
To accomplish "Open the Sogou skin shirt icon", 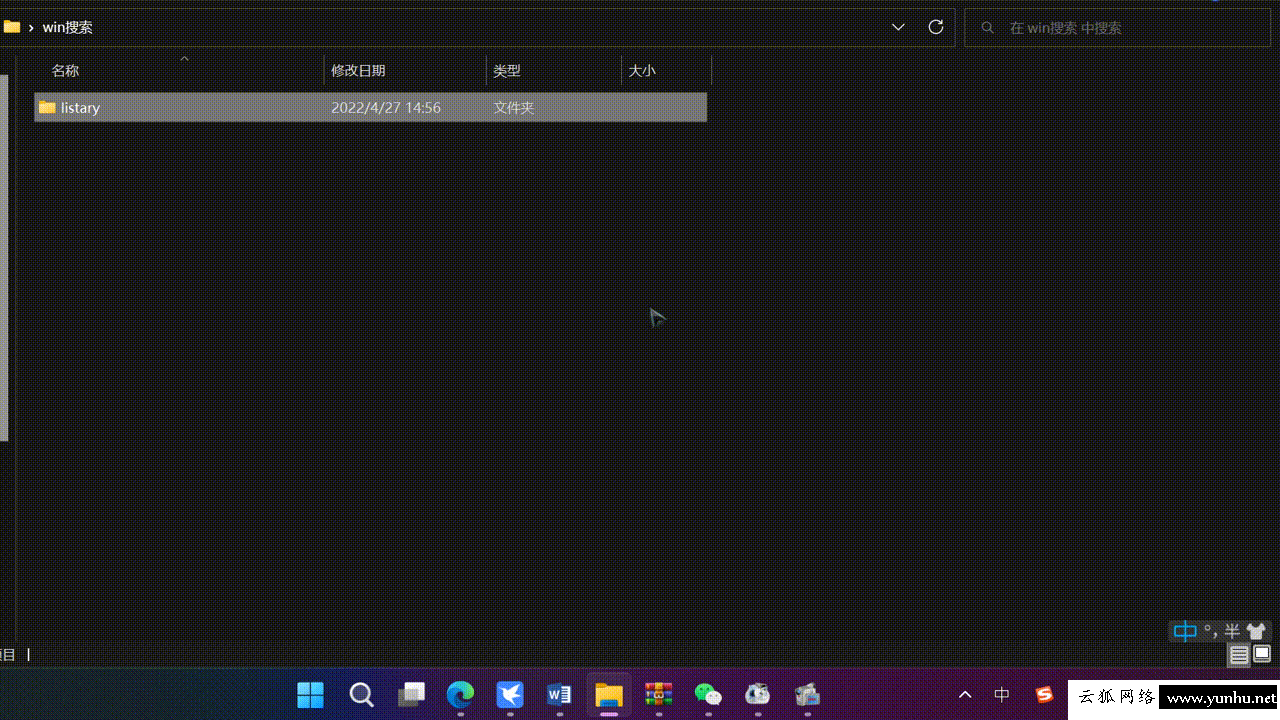I will (x=1256, y=631).
